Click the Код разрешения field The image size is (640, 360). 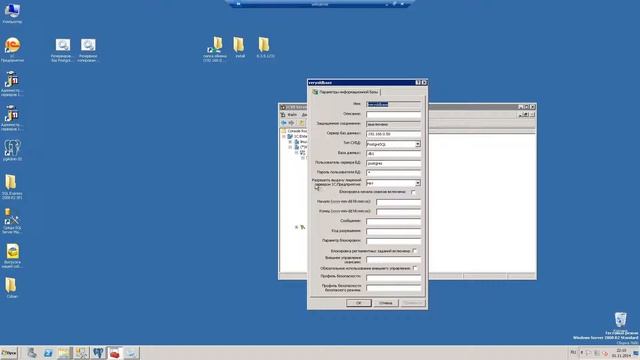click(x=393, y=231)
